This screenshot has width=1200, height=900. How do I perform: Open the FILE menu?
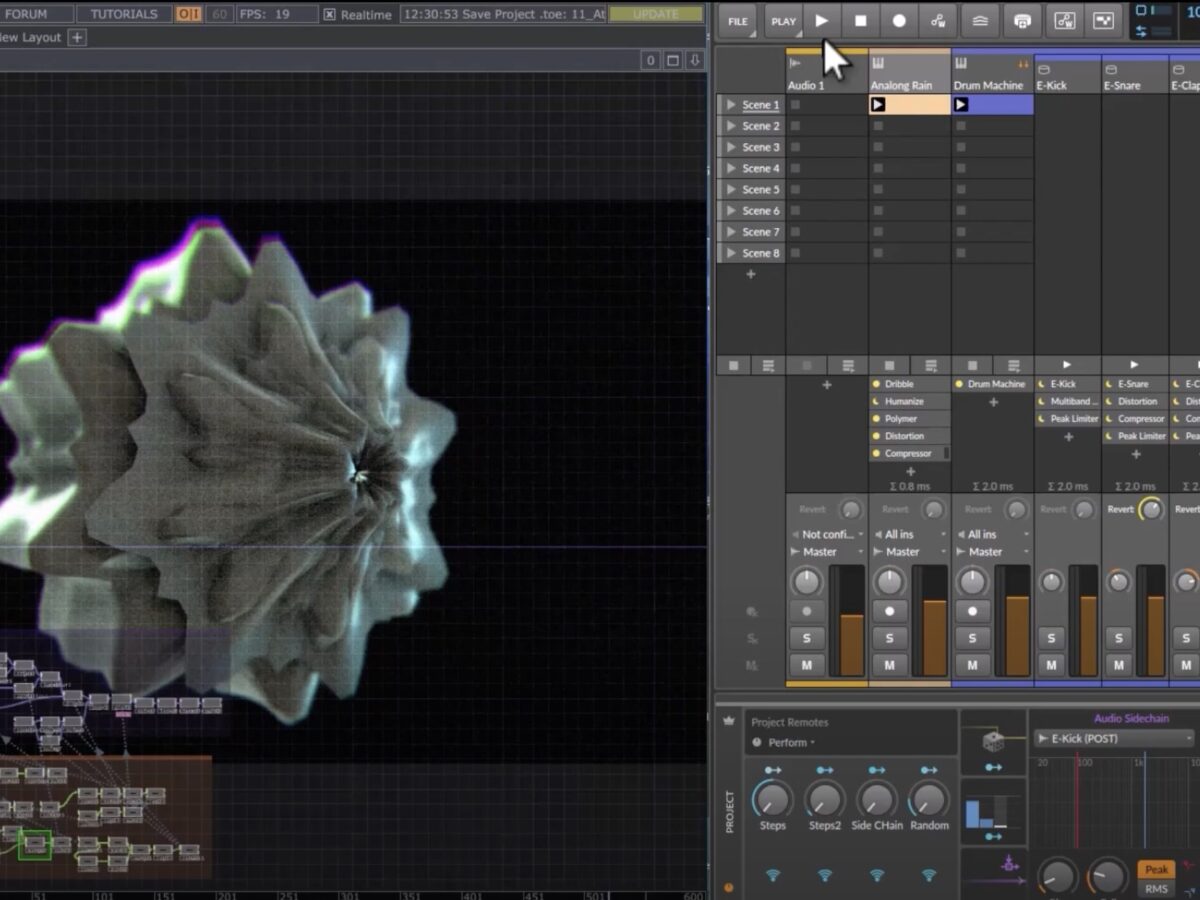[738, 21]
